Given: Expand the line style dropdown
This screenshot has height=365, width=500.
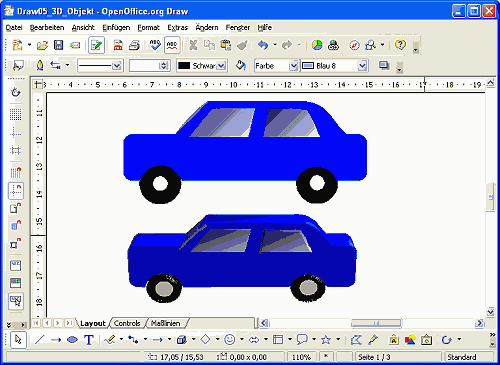Looking at the screenshot, I should pyautogui.click(x=117, y=66).
